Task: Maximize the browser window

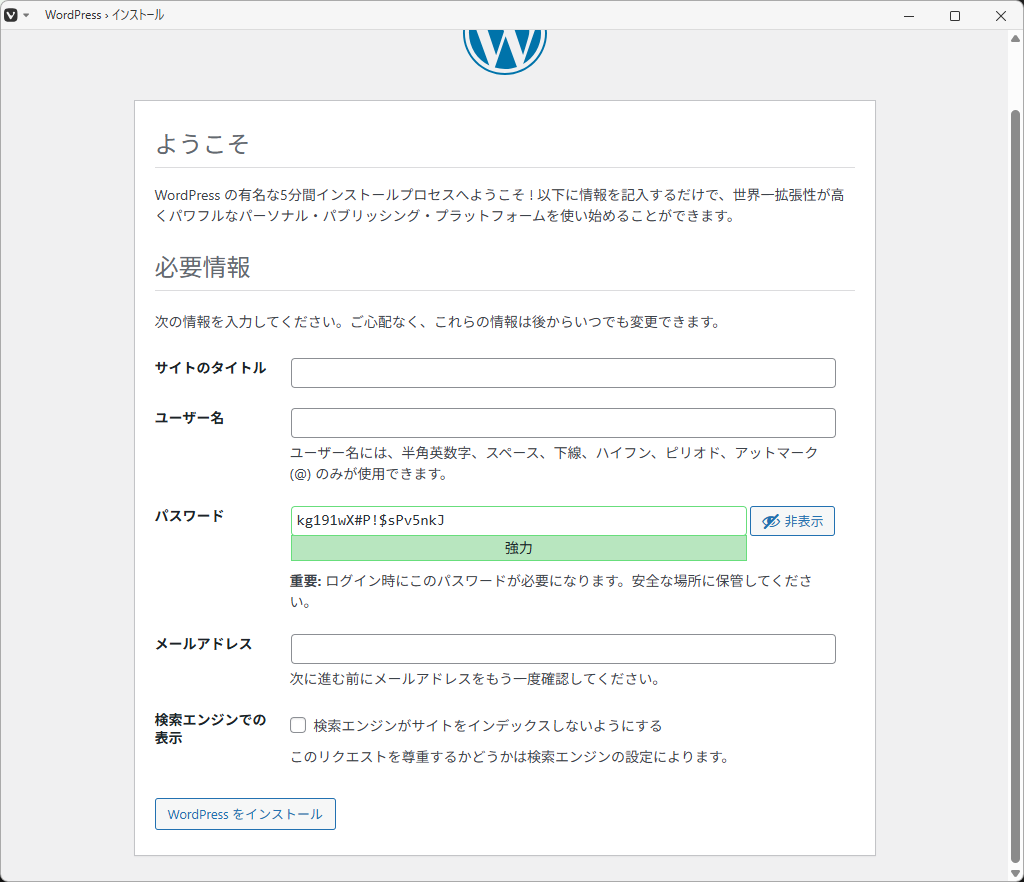Action: click(x=955, y=16)
